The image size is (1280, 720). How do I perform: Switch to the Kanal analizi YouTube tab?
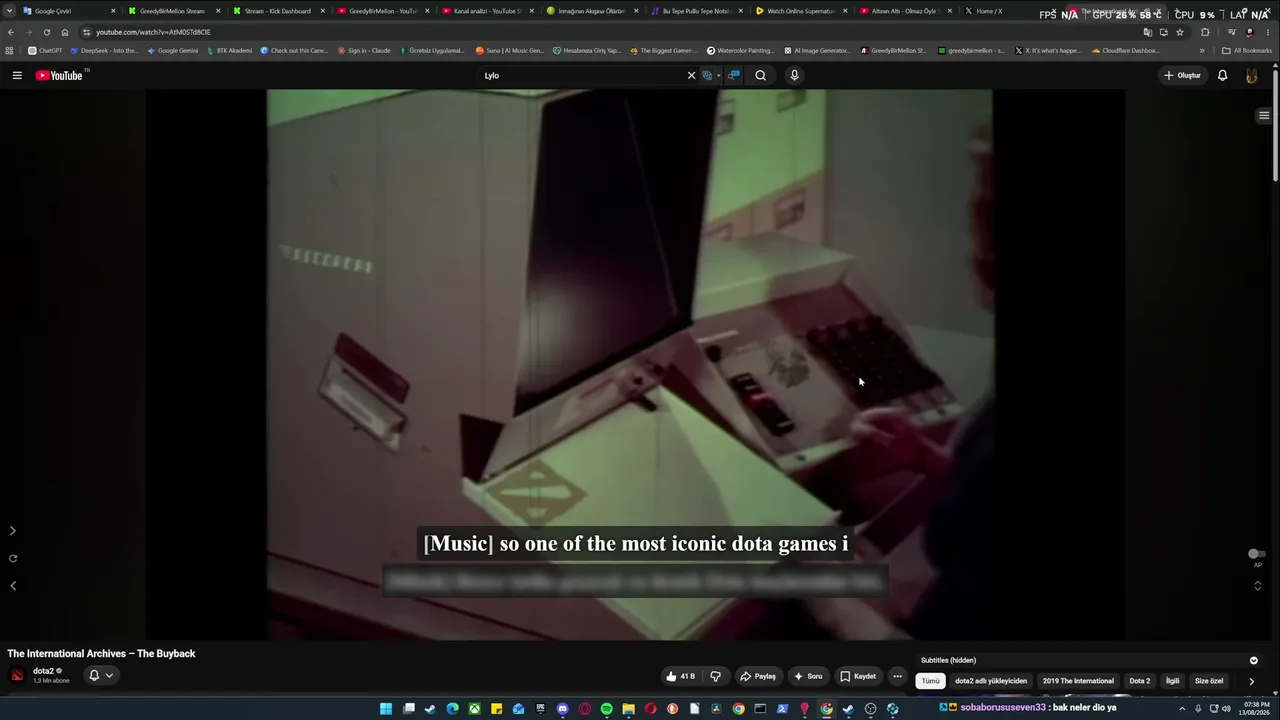487,11
